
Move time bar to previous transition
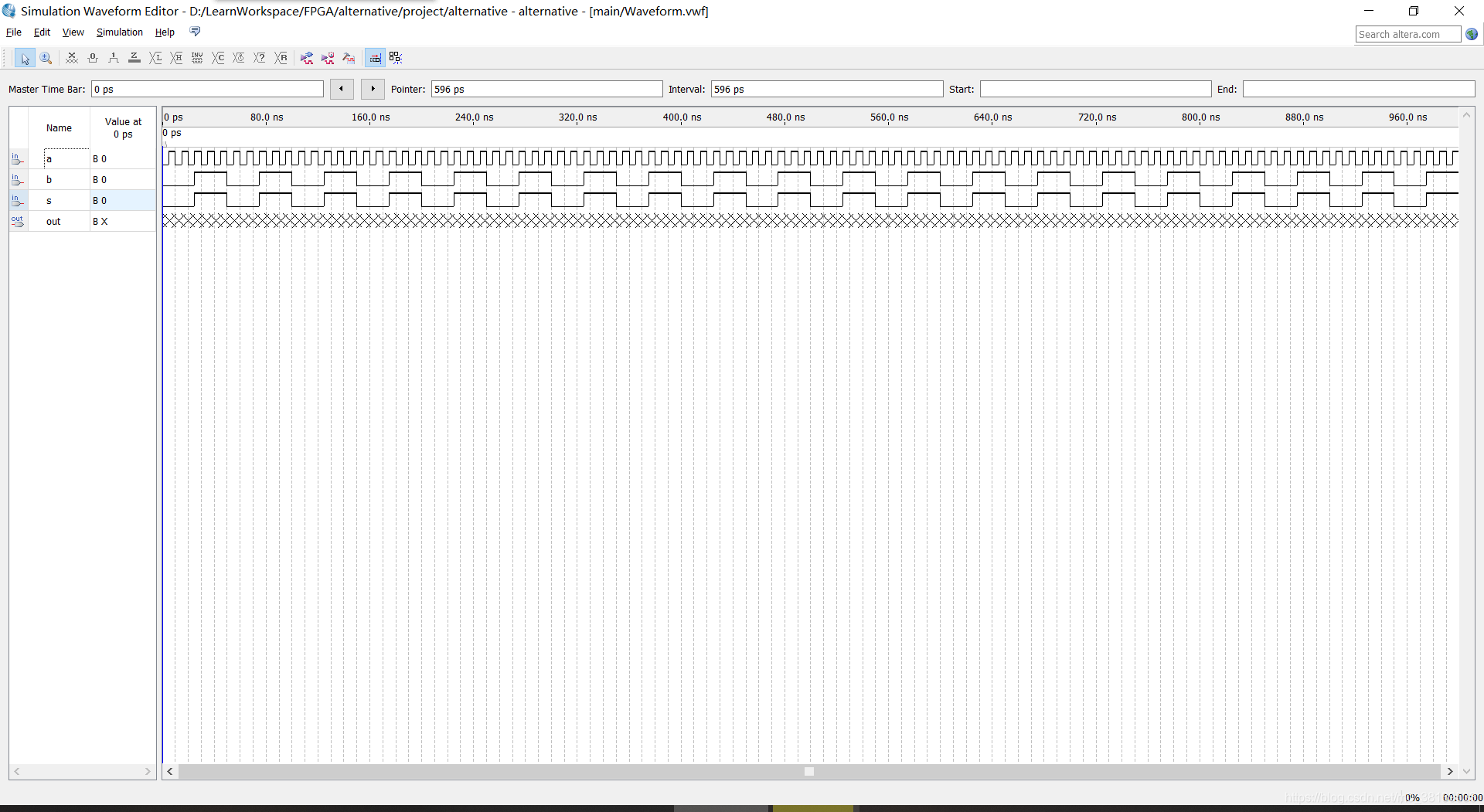[342, 89]
